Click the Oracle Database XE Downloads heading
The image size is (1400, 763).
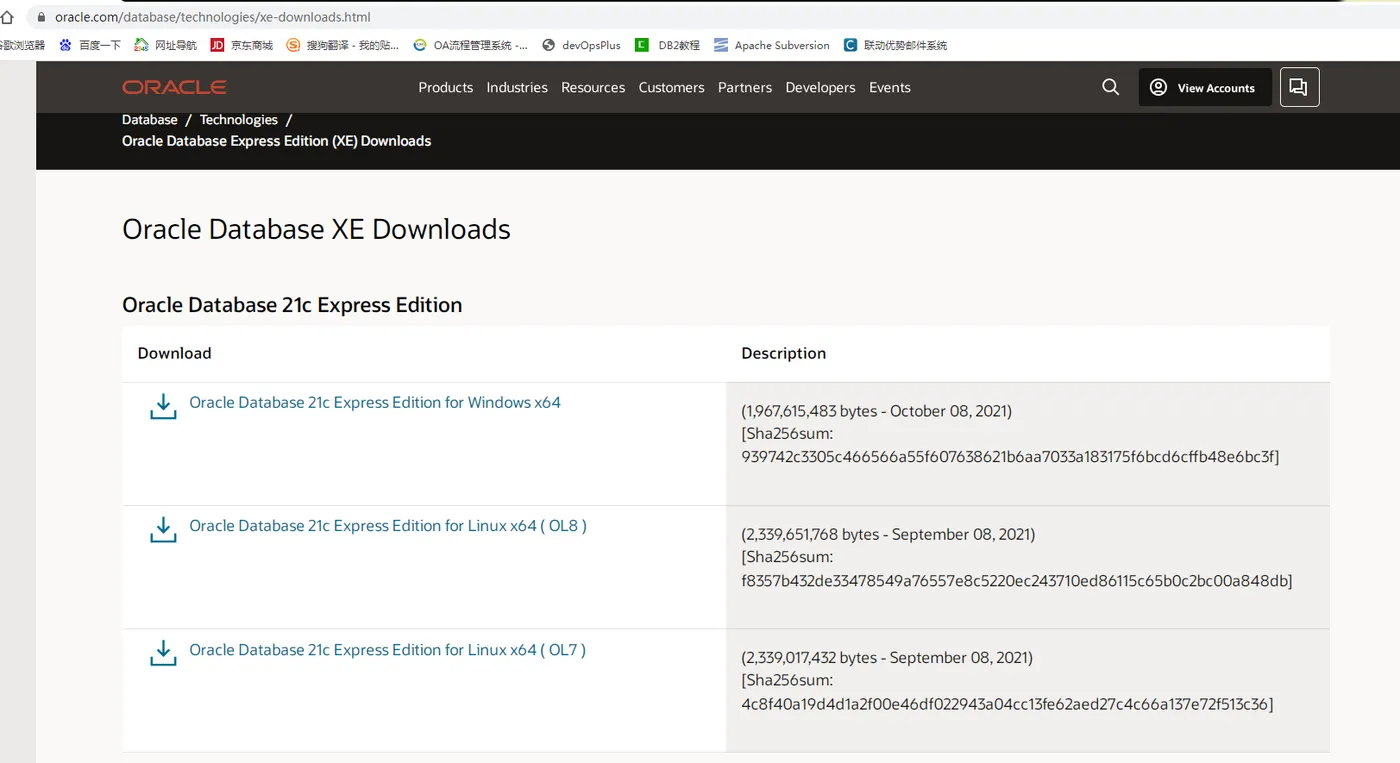[316, 229]
